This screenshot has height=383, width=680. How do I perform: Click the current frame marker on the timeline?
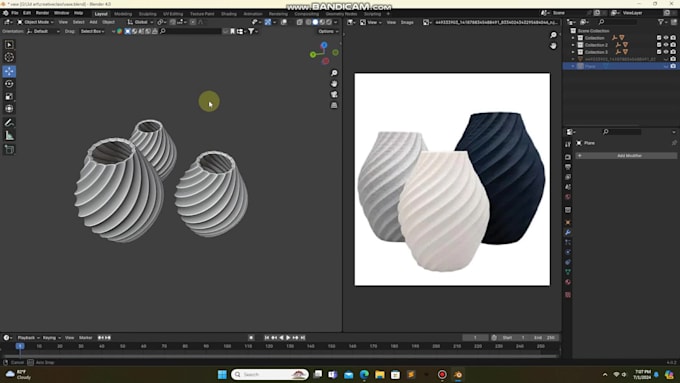[20, 346]
